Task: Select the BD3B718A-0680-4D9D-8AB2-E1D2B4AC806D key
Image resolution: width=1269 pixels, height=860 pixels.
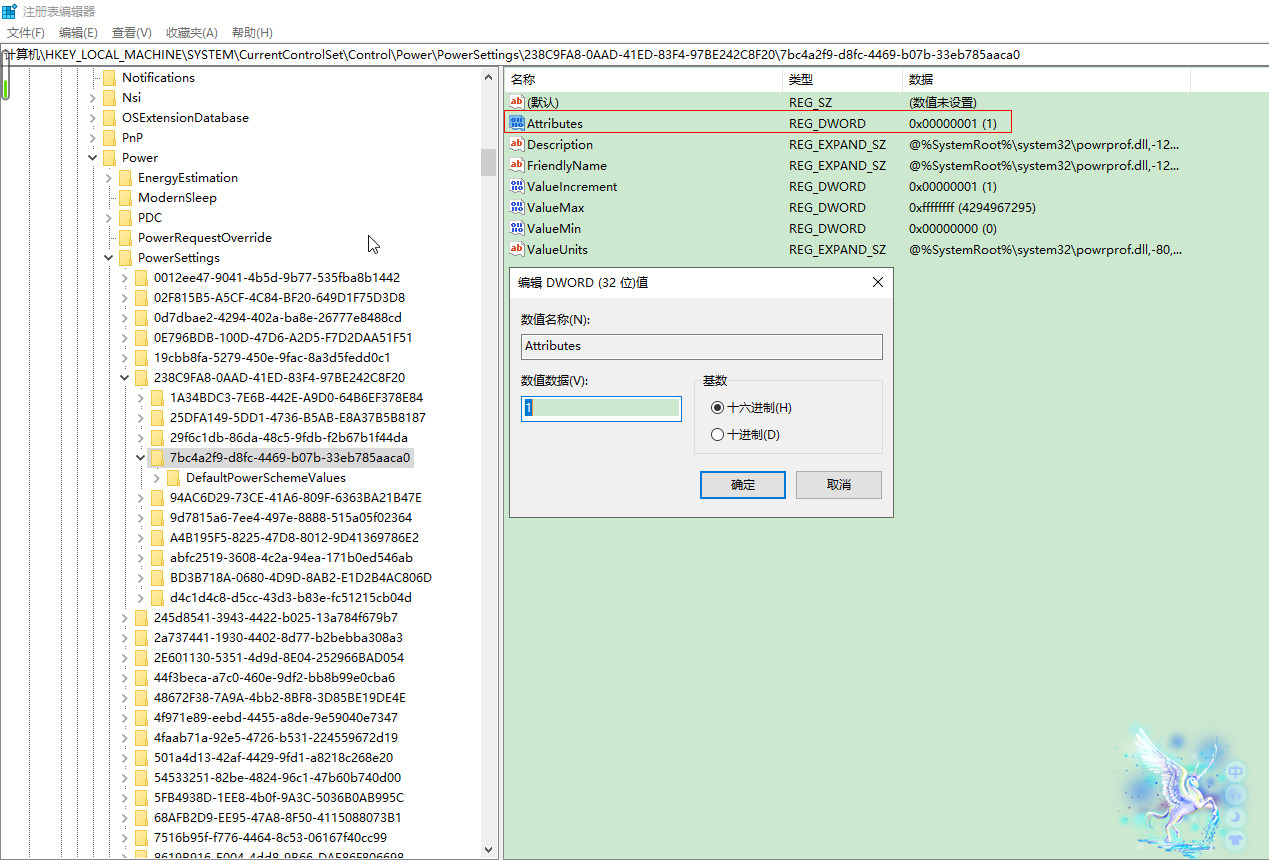Action: coord(300,577)
